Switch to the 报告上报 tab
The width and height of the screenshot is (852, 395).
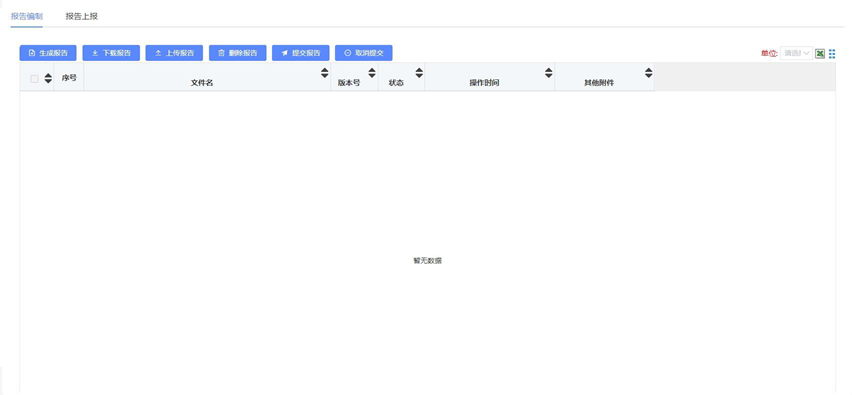pyautogui.click(x=82, y=16)
